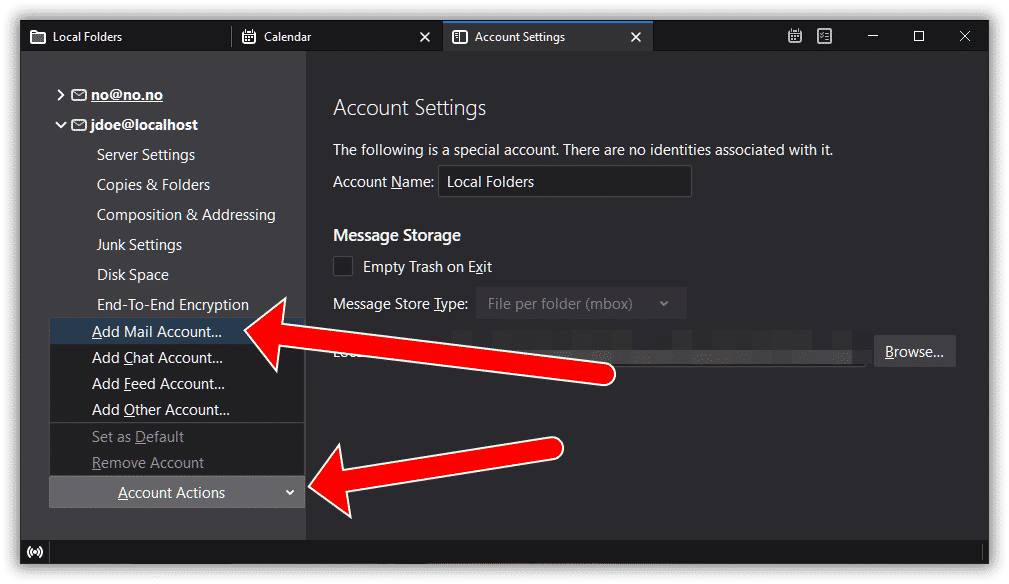This screenshot has height=584, width=1009.
Task: Choose Add Feed Account menu item
Action: (x=177, y=383)
